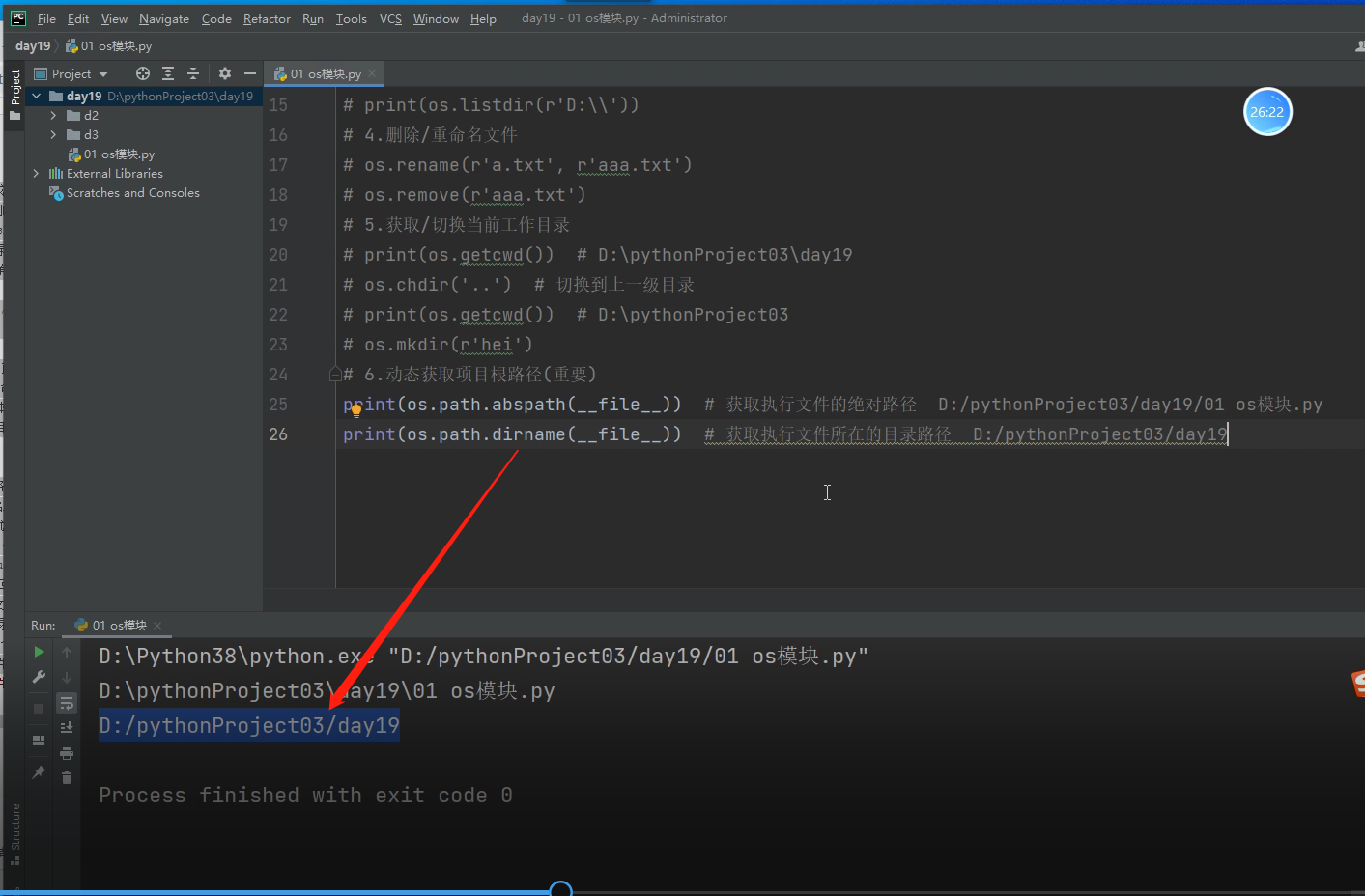Click the 26:22 blue timer badge

click(1266, 112)
